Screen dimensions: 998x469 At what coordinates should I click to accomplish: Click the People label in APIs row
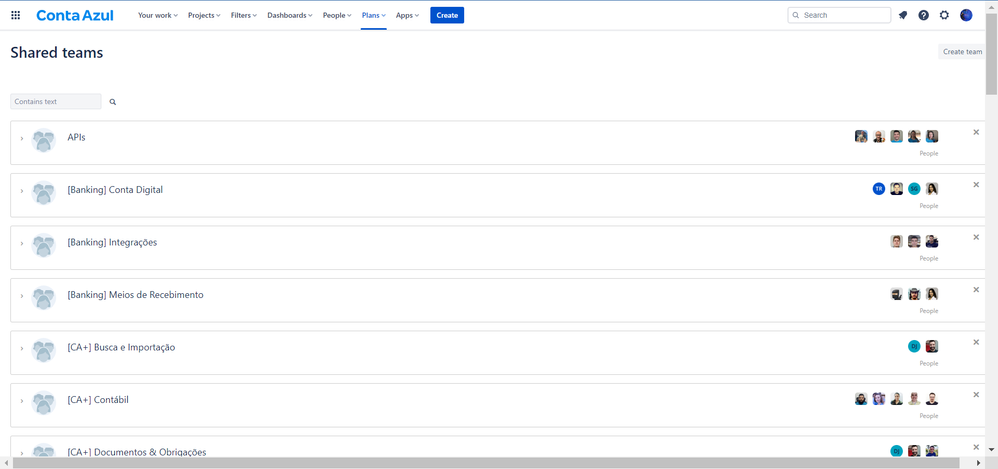929,153
